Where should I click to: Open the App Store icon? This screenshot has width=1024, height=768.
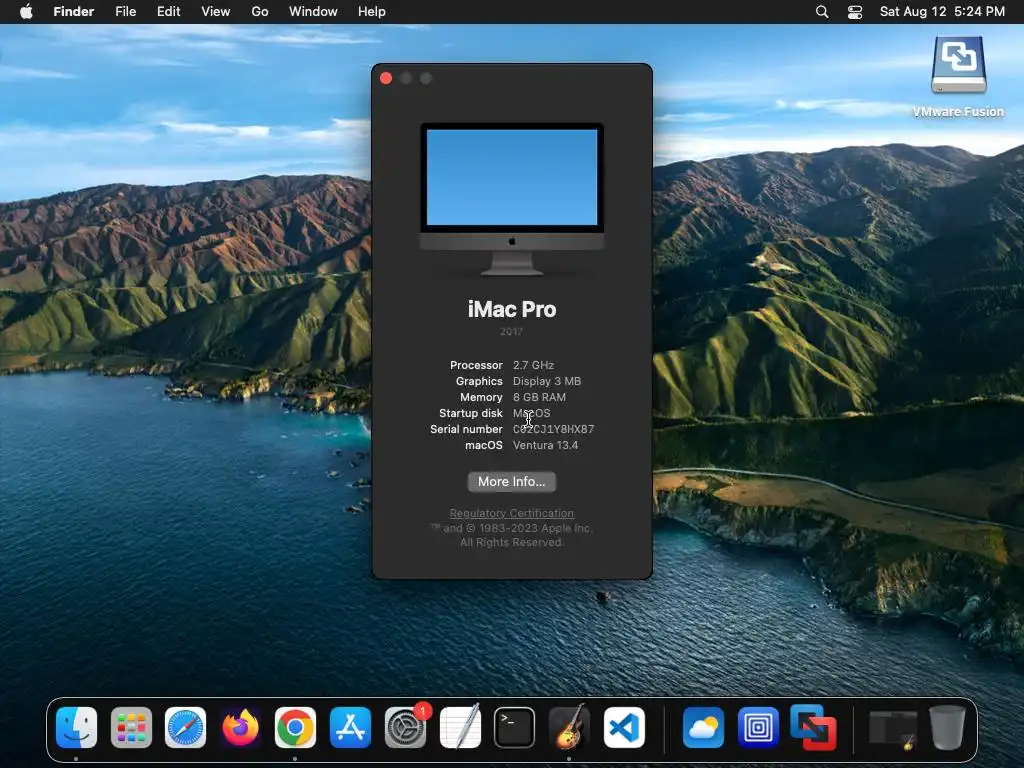(350, 727)
